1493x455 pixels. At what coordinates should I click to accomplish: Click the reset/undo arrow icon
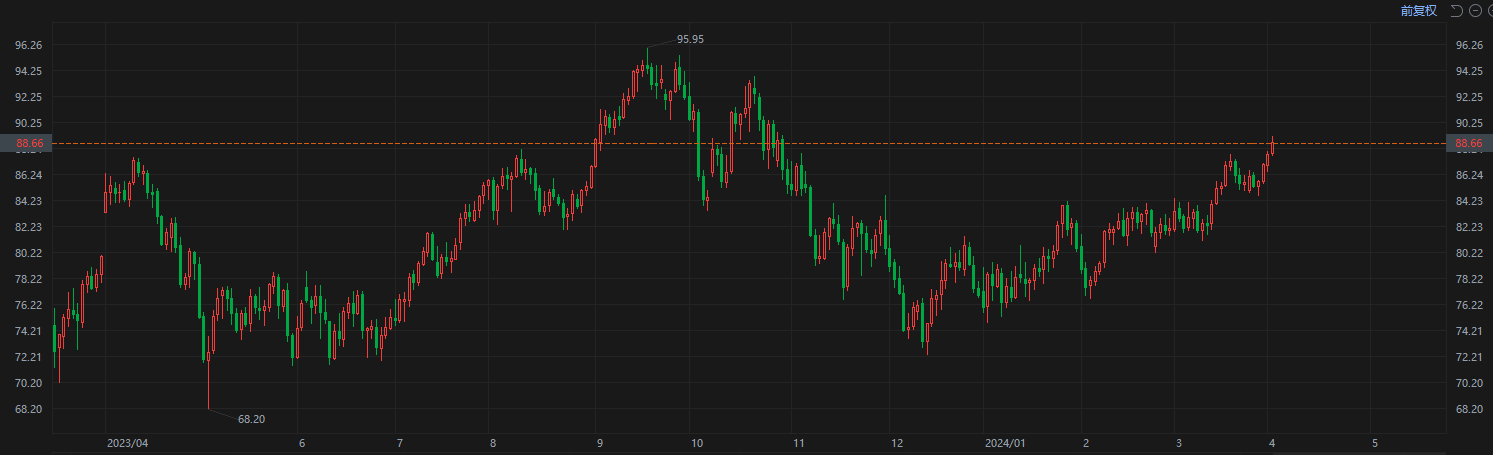pos(1457,10)
